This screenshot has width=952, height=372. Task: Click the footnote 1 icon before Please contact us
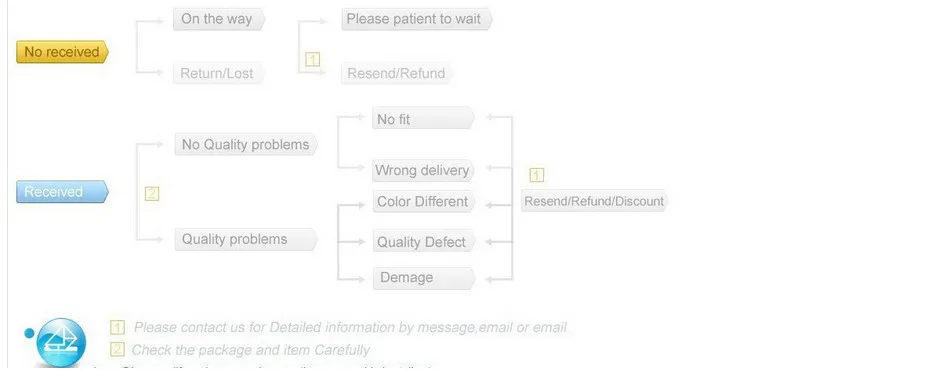(x=117, y=327)
